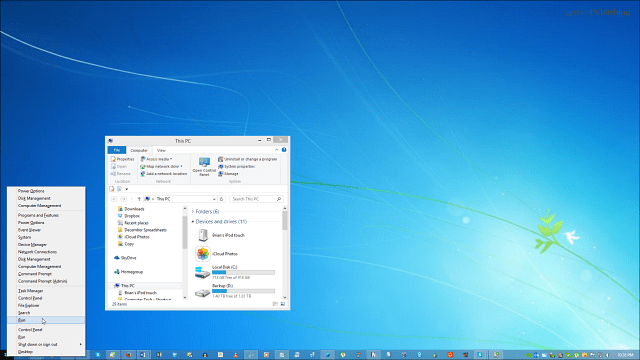This screenshot has width=640, height=360.
Task: Open address bar history dropdown
Action: click(x=214, y=199)
